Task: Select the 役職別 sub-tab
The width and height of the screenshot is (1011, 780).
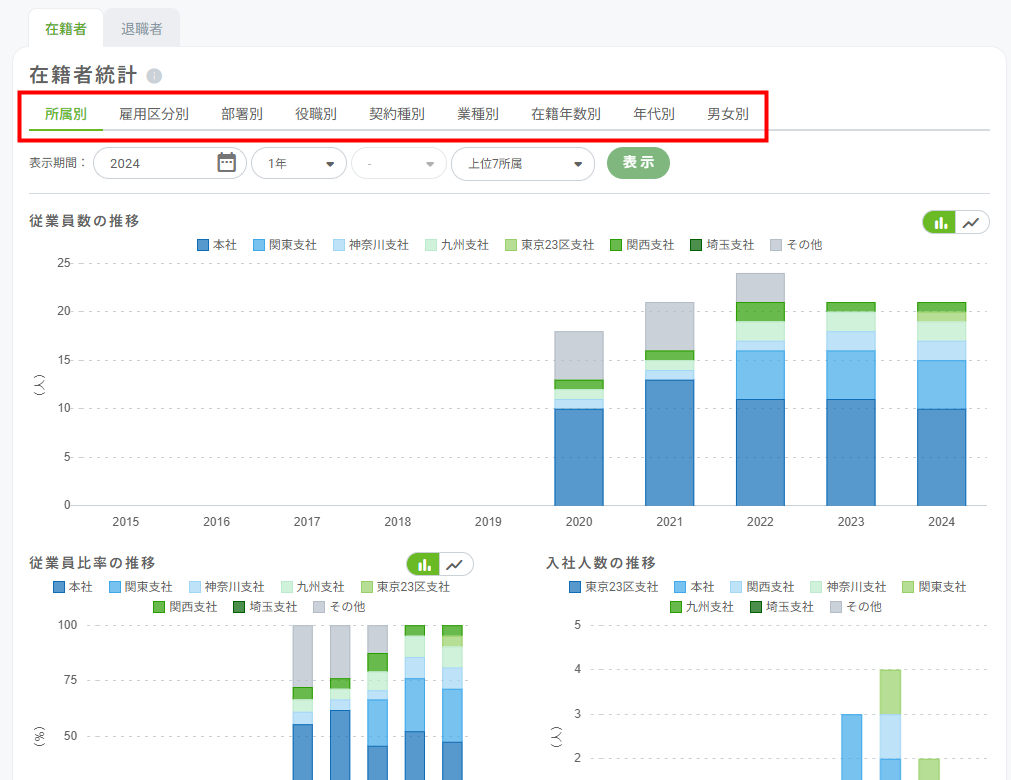Action: tap(316, 114)
